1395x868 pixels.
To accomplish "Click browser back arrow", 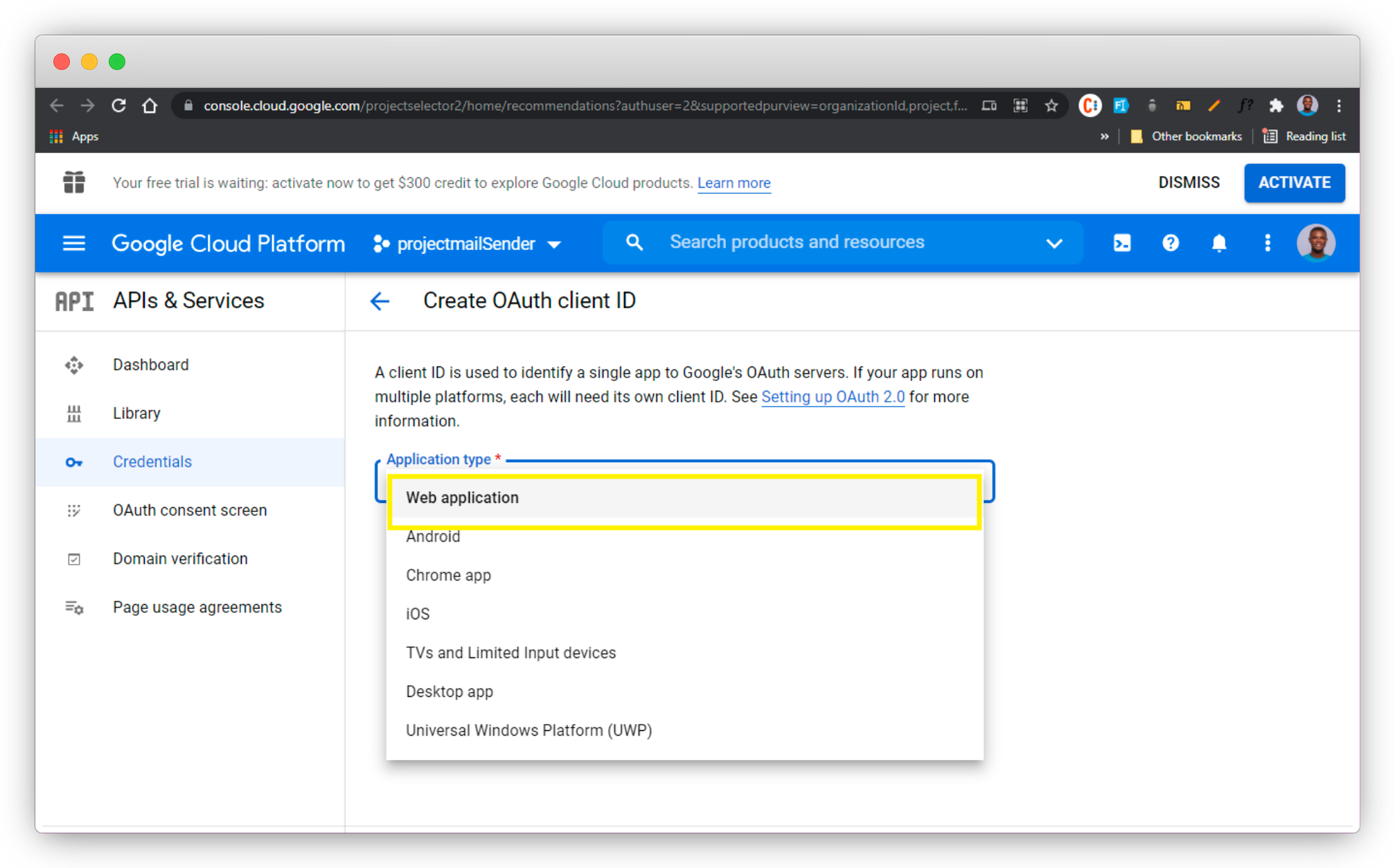I will (57, 105).
